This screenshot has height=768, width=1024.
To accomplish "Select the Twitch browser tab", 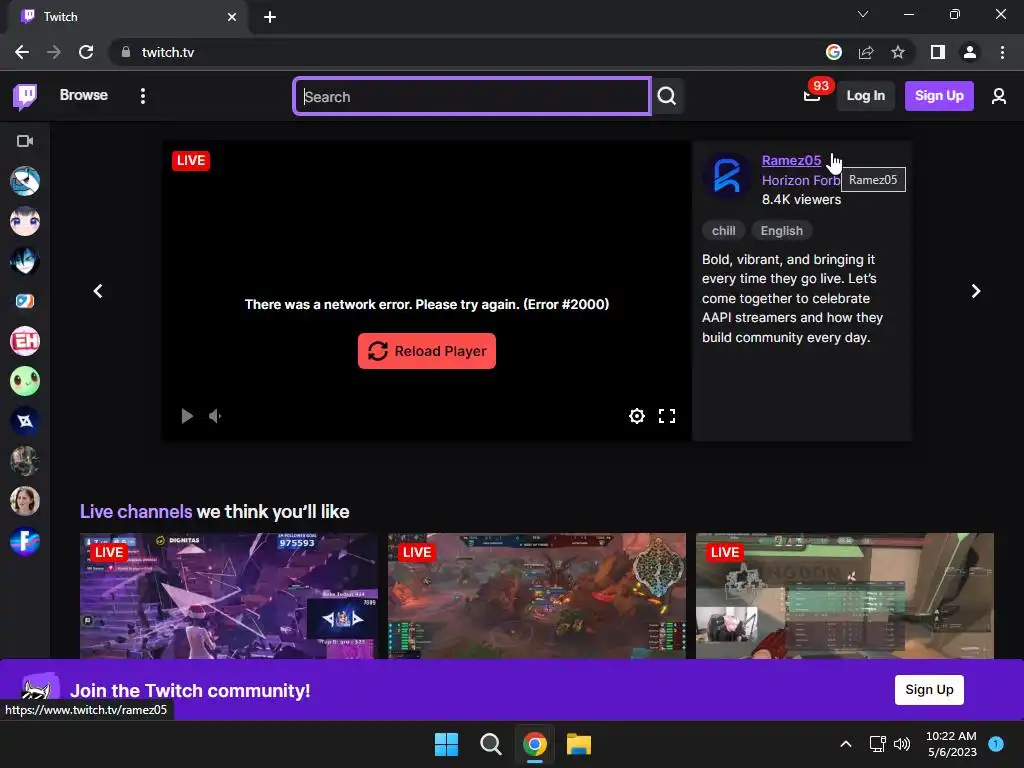I will tap(127, 17).
